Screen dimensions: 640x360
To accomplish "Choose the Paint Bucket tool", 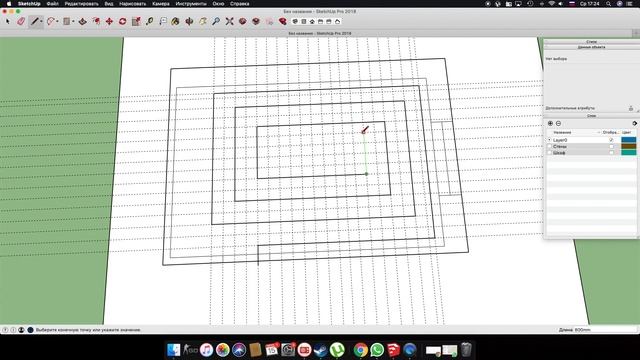I will tap(176, 21).
